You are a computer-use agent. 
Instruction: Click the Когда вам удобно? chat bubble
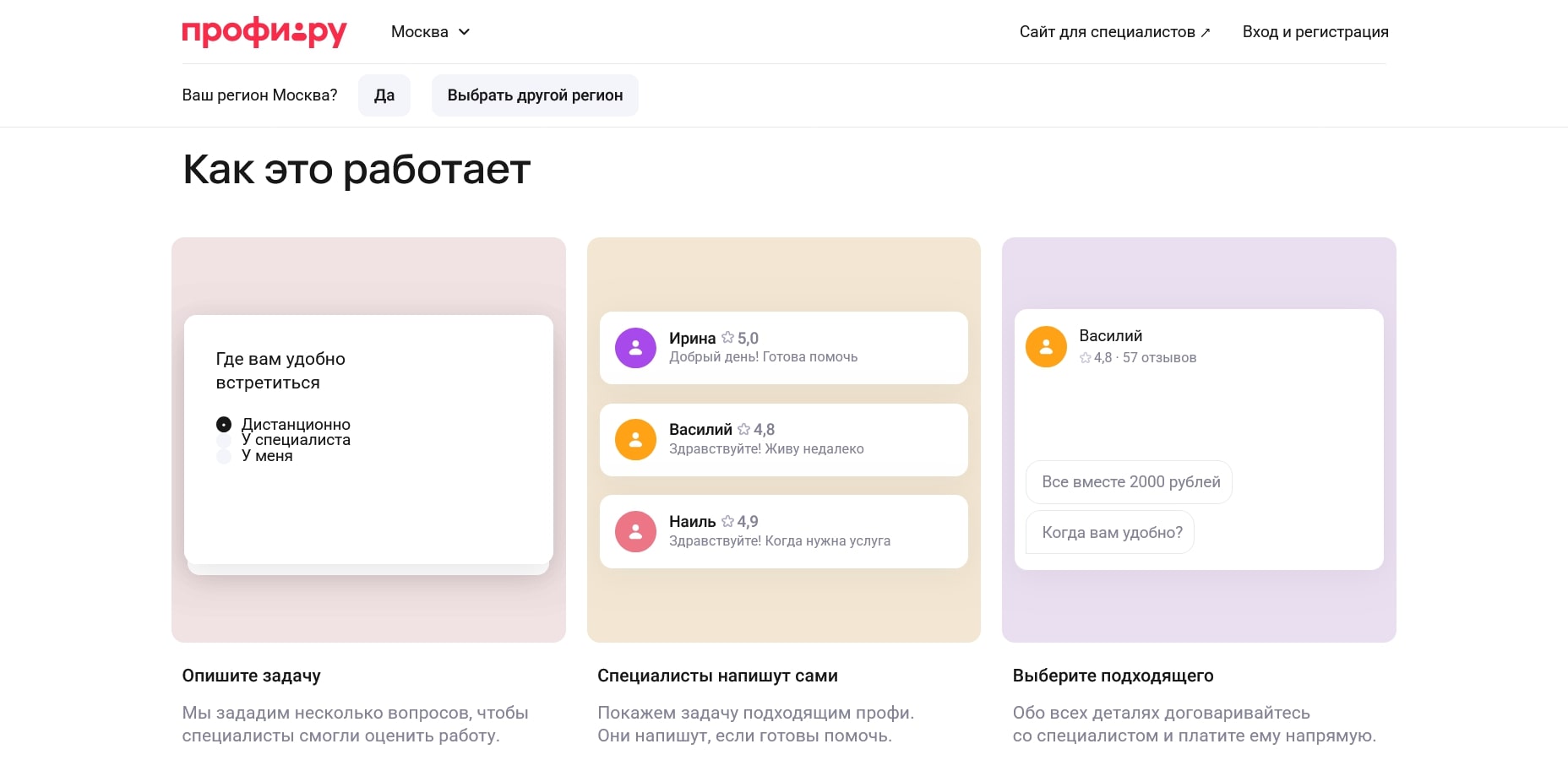[x=1110, y=532]
